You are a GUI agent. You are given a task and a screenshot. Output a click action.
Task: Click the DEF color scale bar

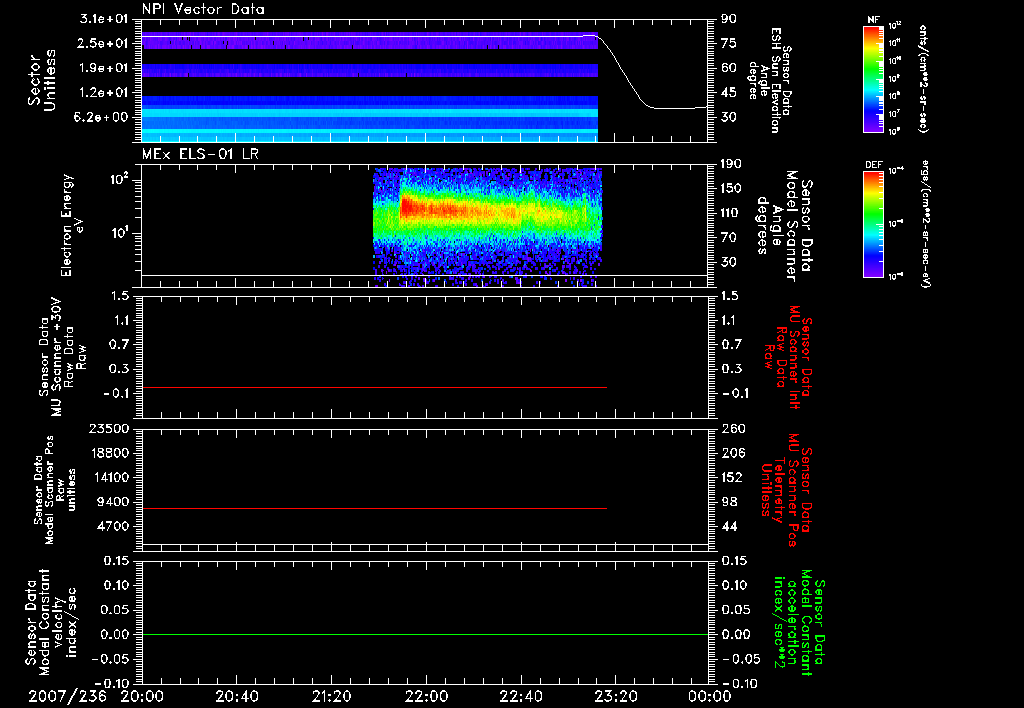[x=874, y=223]
